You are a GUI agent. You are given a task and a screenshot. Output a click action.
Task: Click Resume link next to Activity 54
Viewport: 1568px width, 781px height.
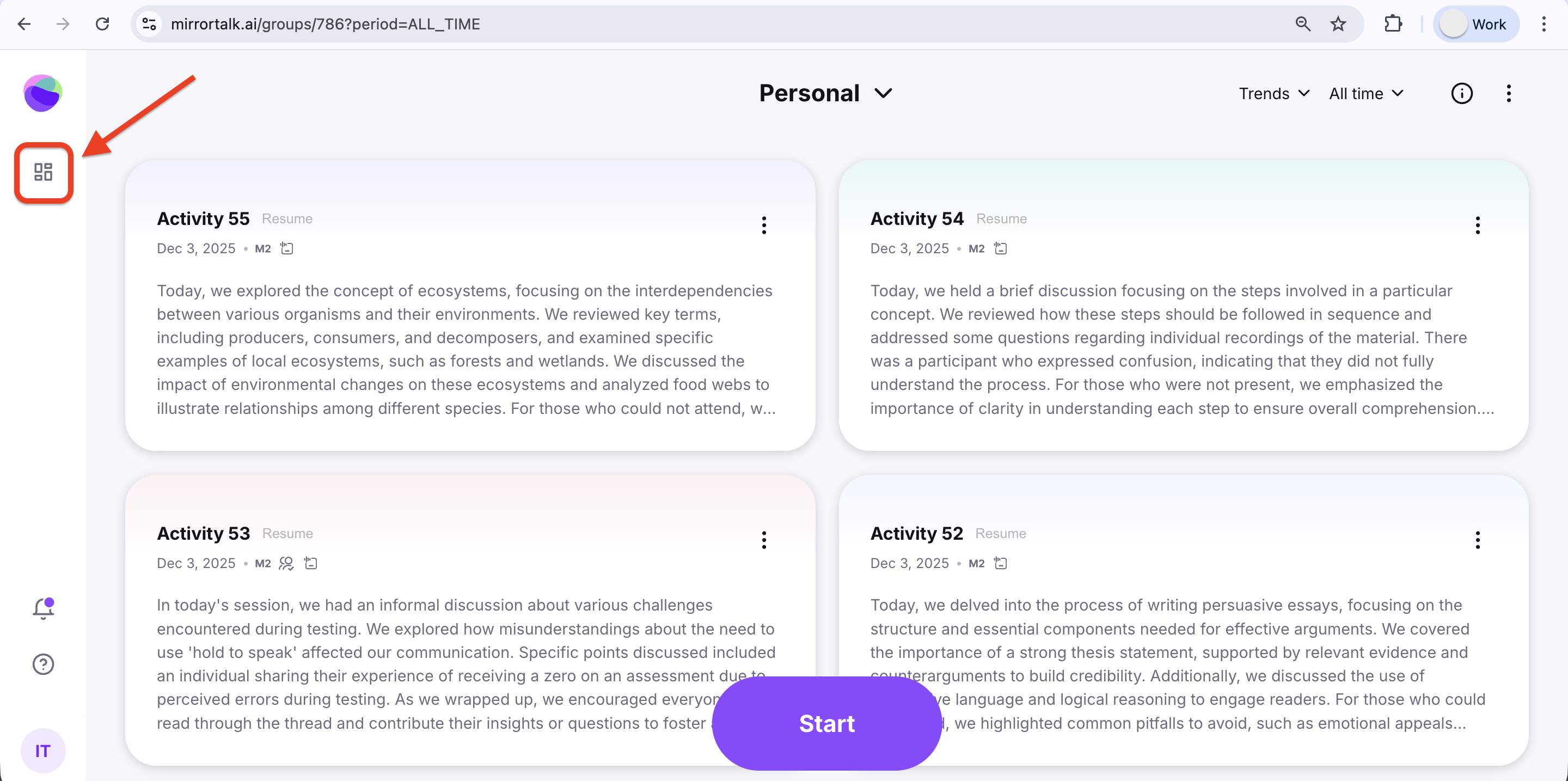point(1001,218)
